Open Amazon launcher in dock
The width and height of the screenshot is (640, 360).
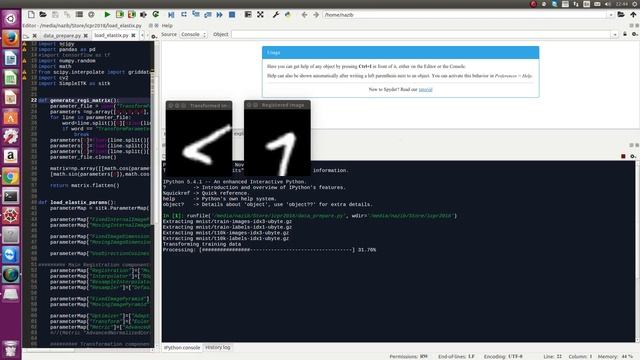pyautogui.click(x=11, y=156)
